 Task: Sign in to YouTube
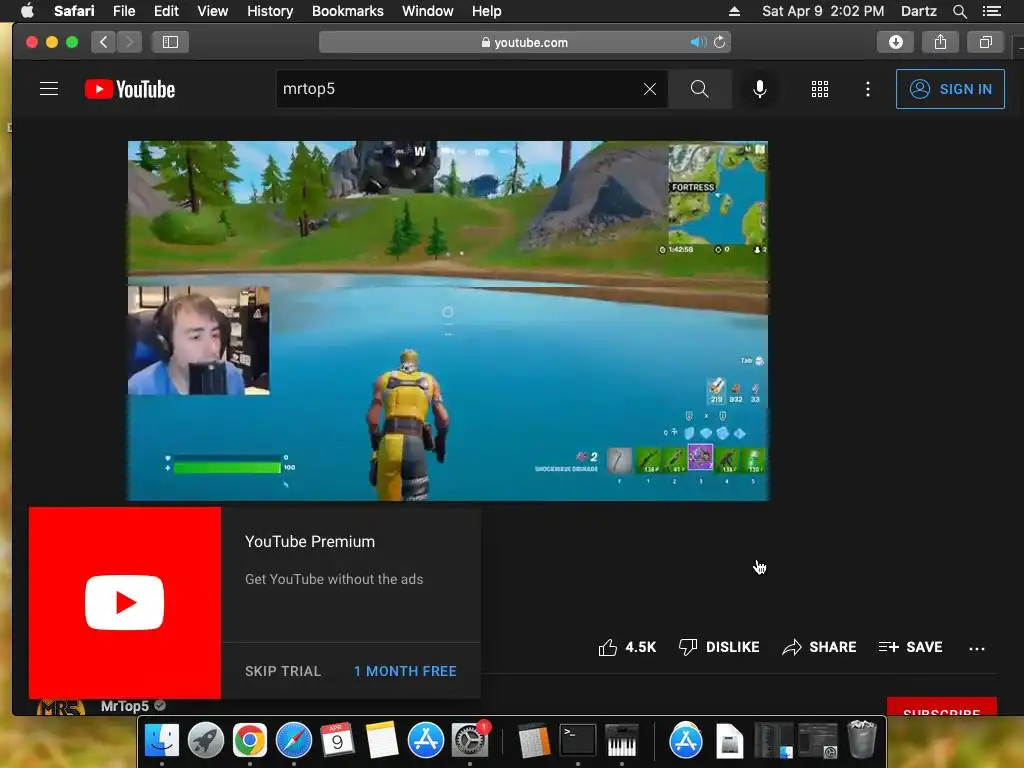pos(950,89)
